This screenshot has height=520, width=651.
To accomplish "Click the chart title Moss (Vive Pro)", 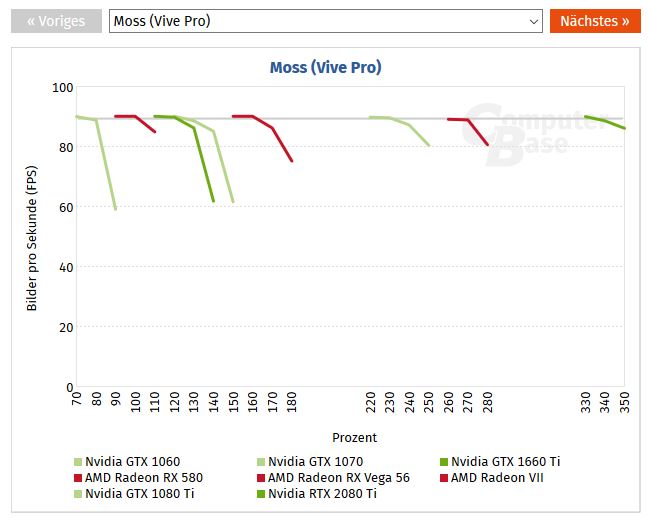I will click(326, 67).
